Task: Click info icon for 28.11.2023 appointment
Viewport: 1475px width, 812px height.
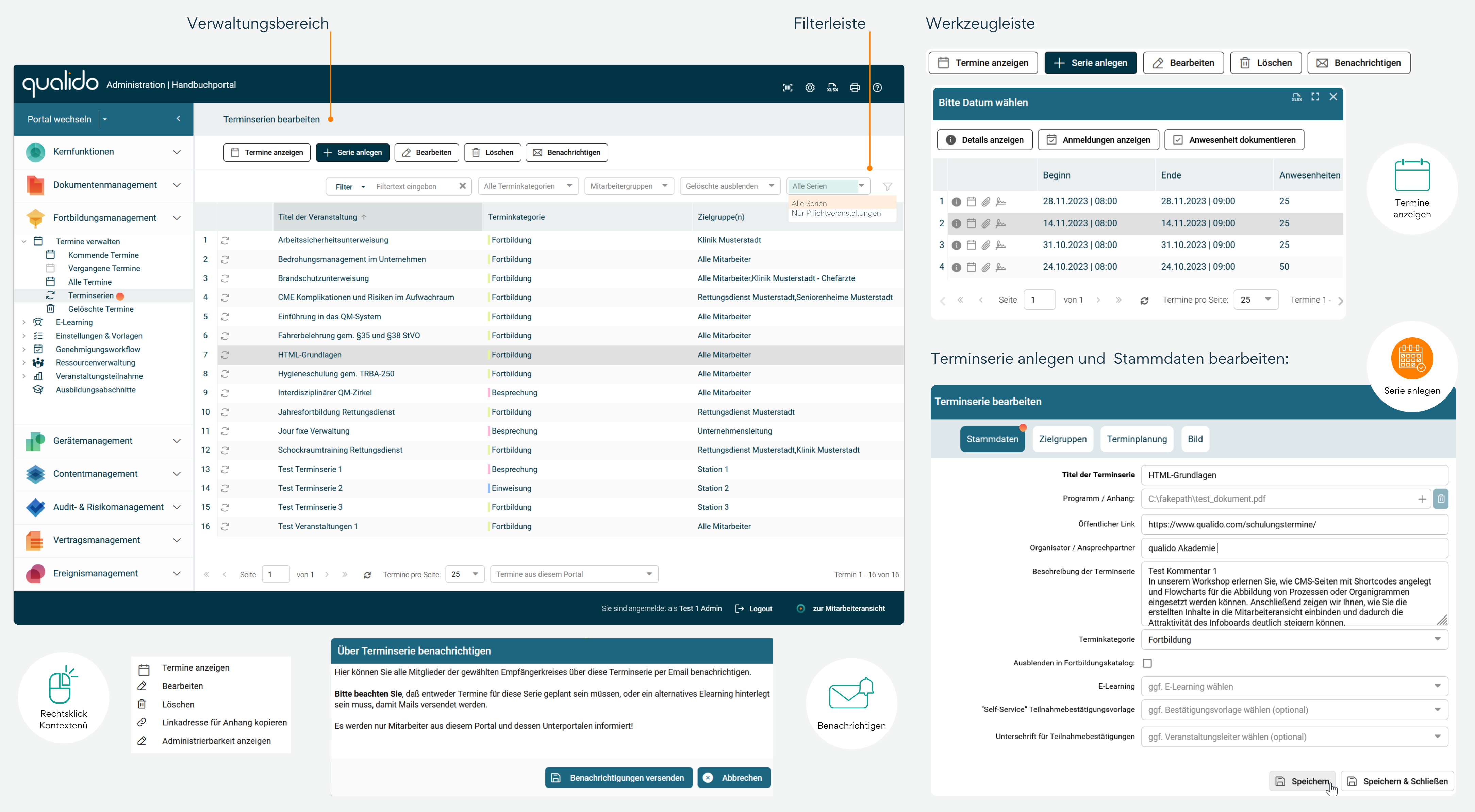Action: (956, 201)
